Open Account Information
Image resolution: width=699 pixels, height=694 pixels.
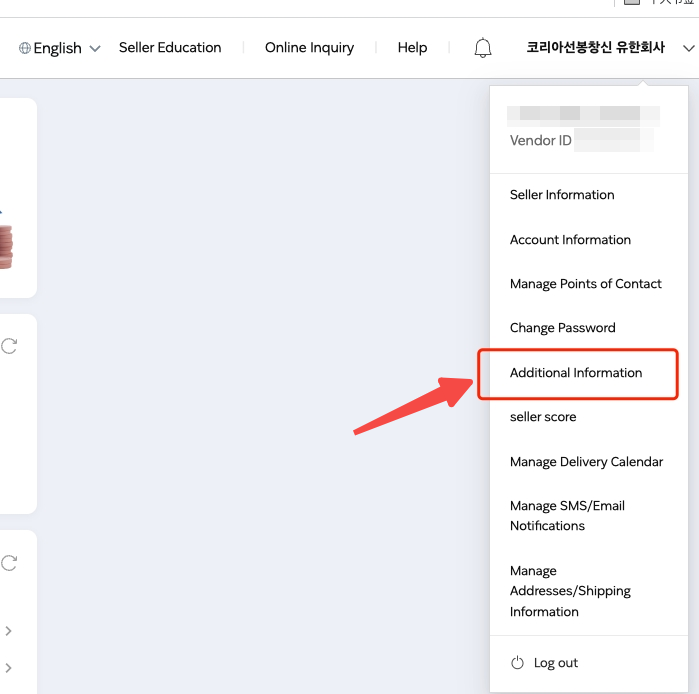[x=570, y=240]
